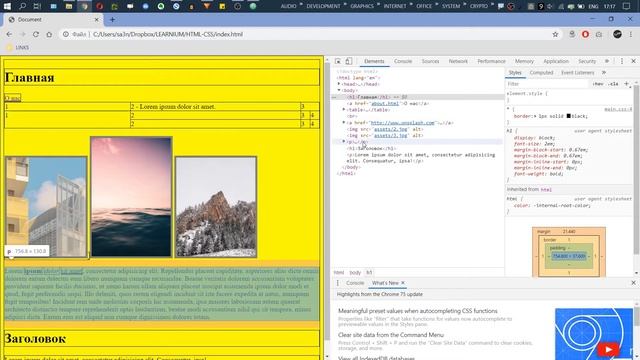Click the building photo image
Screen dimensions: 640x360
47,207
